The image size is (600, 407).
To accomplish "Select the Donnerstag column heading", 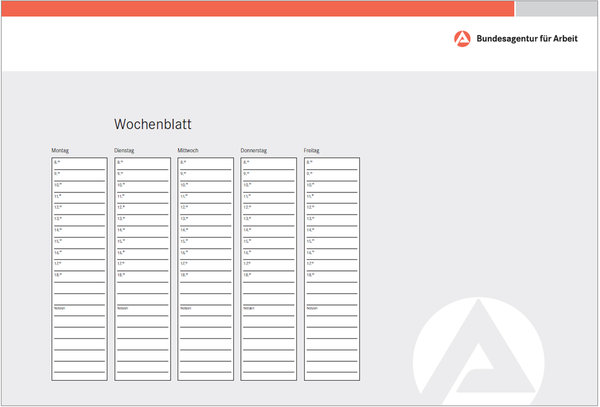I will (254, 150).
